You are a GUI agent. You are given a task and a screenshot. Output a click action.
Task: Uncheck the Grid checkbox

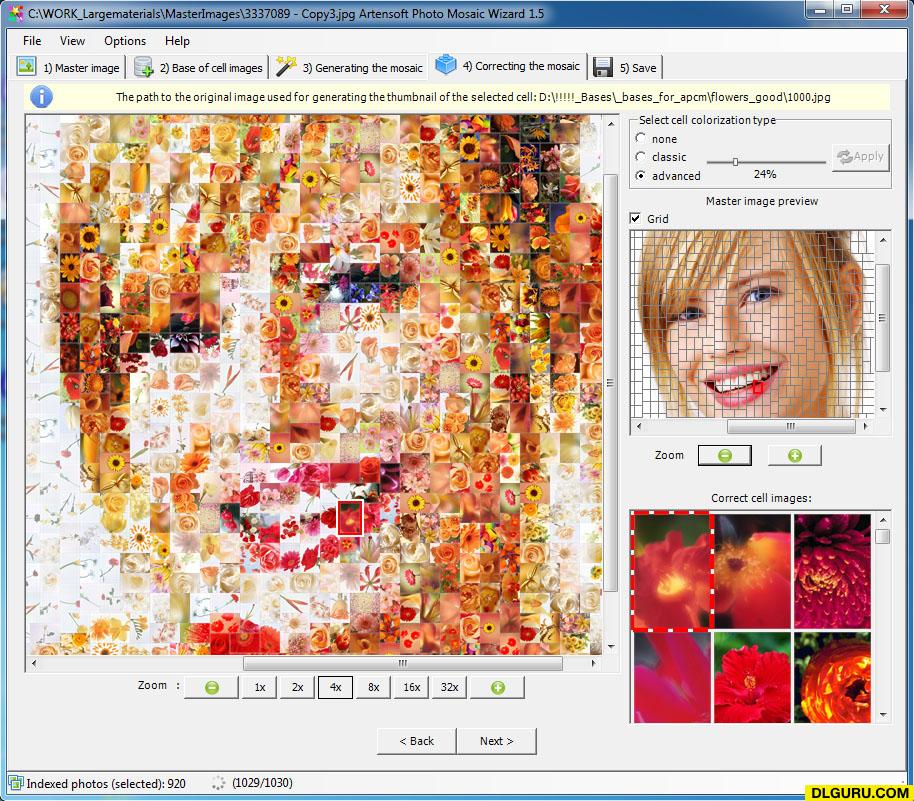pyautogui.click(x=635, y=218)
